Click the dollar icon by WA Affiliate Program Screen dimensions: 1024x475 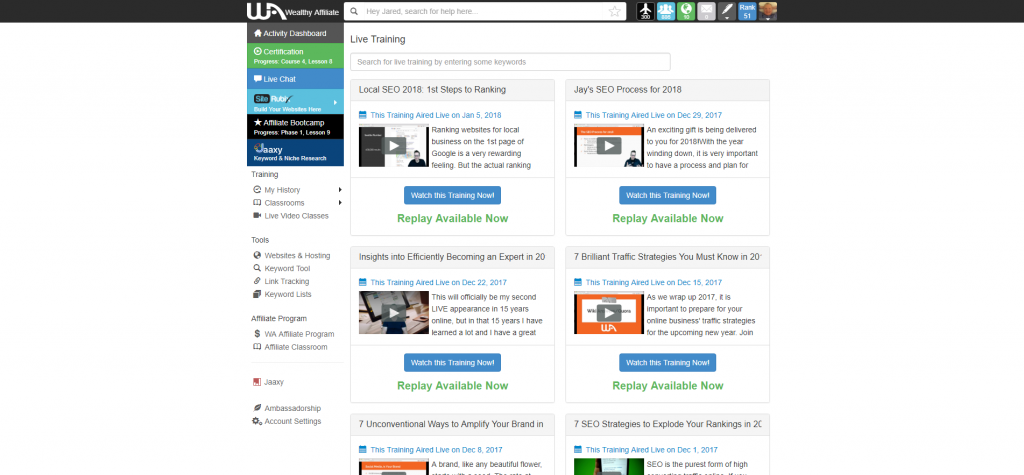(257, 334)
